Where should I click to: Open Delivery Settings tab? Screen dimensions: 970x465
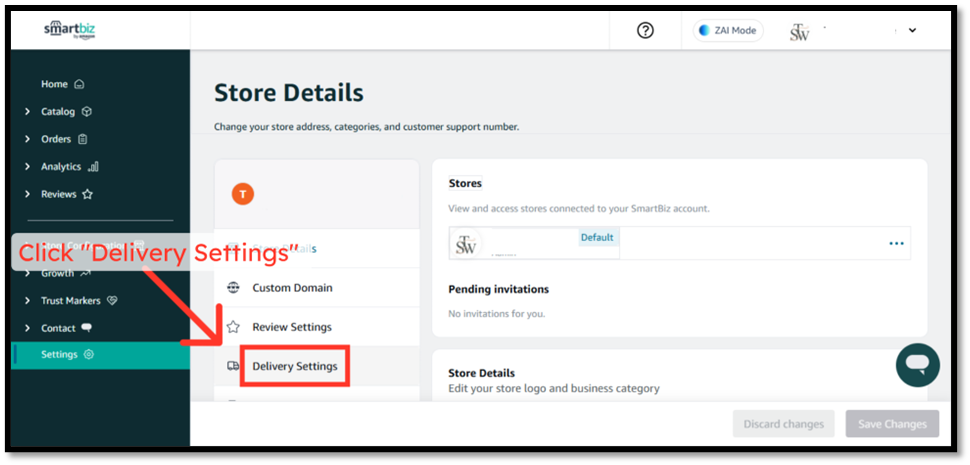(294, 367)
